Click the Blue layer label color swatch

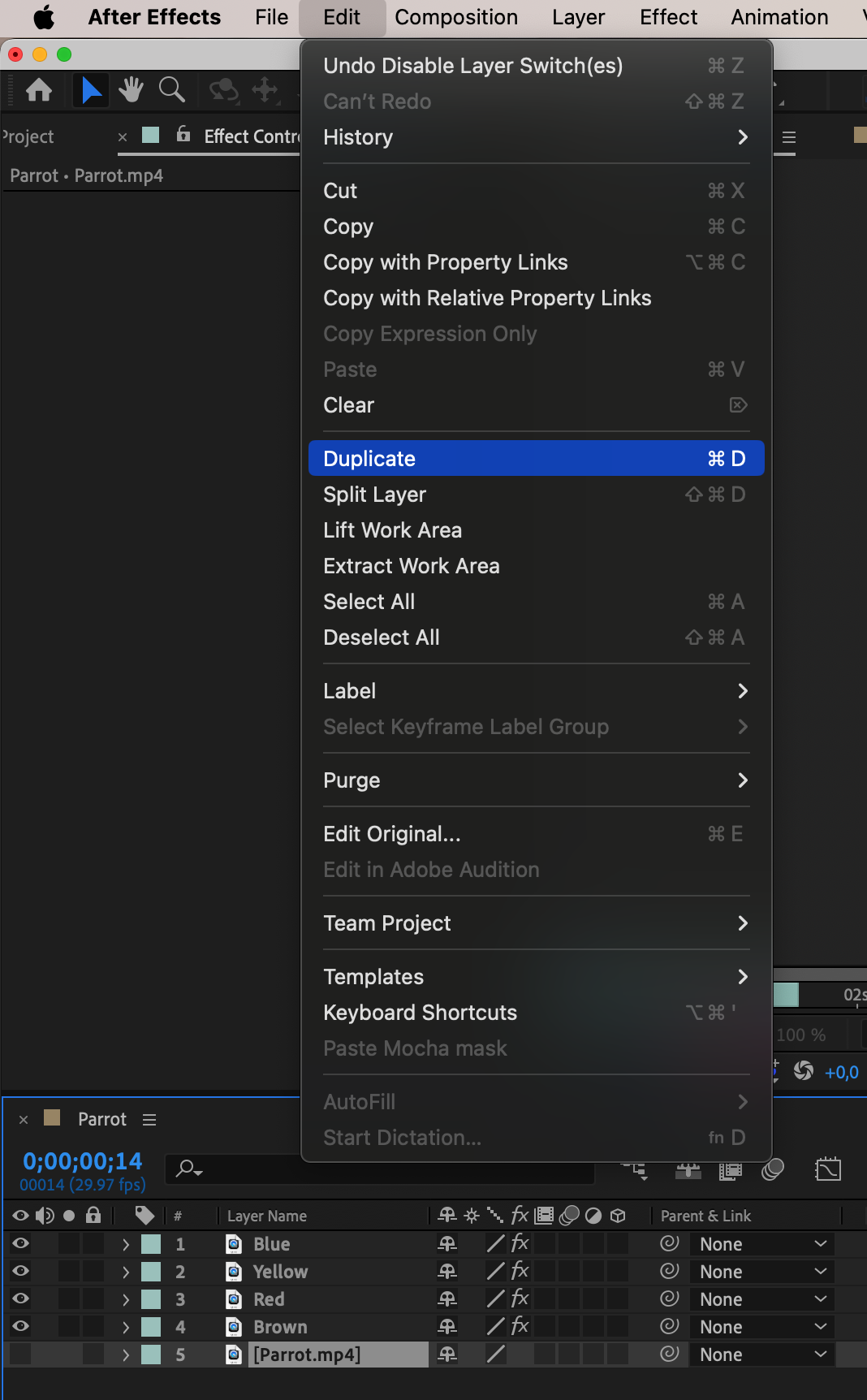coord(151,1243)
